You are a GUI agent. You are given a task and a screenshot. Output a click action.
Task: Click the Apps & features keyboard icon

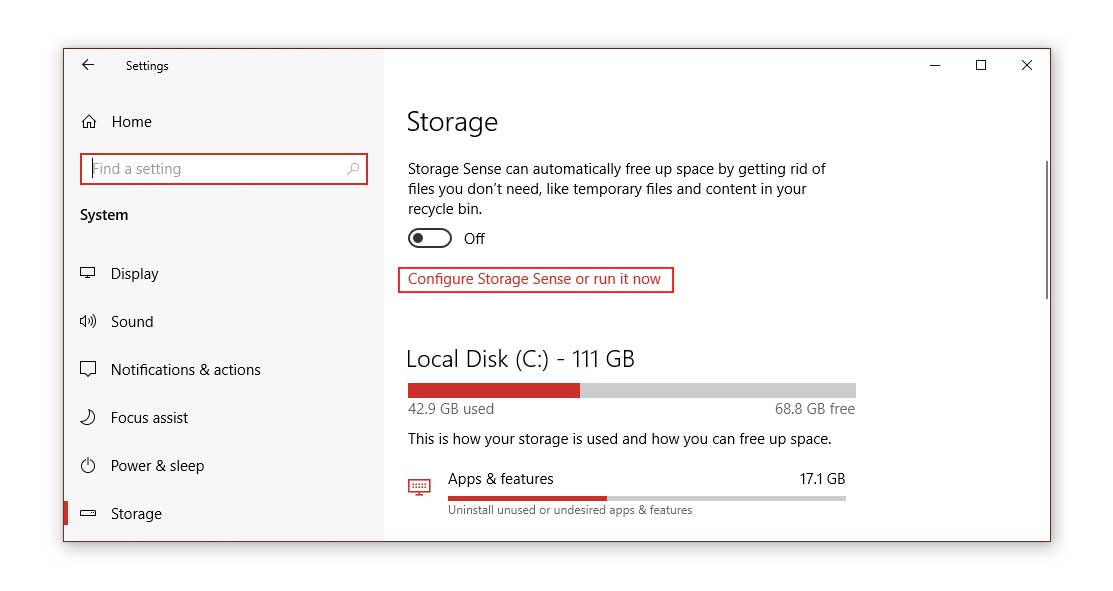point(419,487)
